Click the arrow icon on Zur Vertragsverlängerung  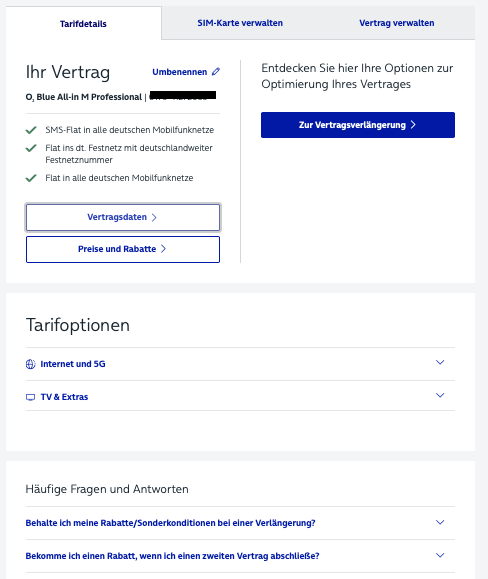click(x=413, y=125)
